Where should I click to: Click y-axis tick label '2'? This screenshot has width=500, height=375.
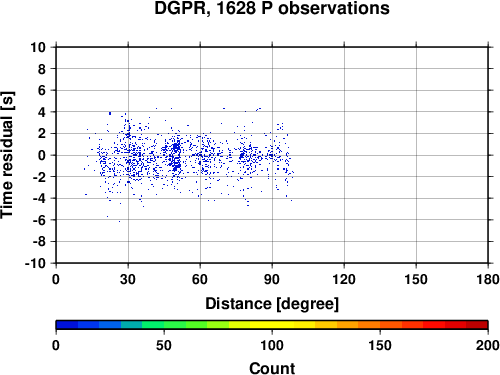coord(42,134)
